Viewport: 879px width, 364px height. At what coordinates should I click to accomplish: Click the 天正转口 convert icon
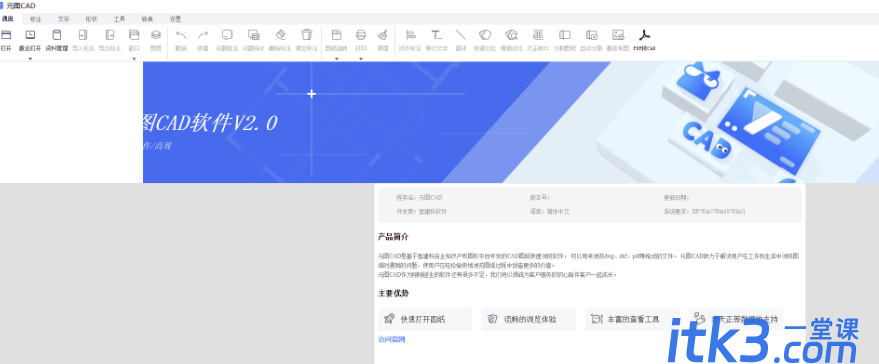538,35
